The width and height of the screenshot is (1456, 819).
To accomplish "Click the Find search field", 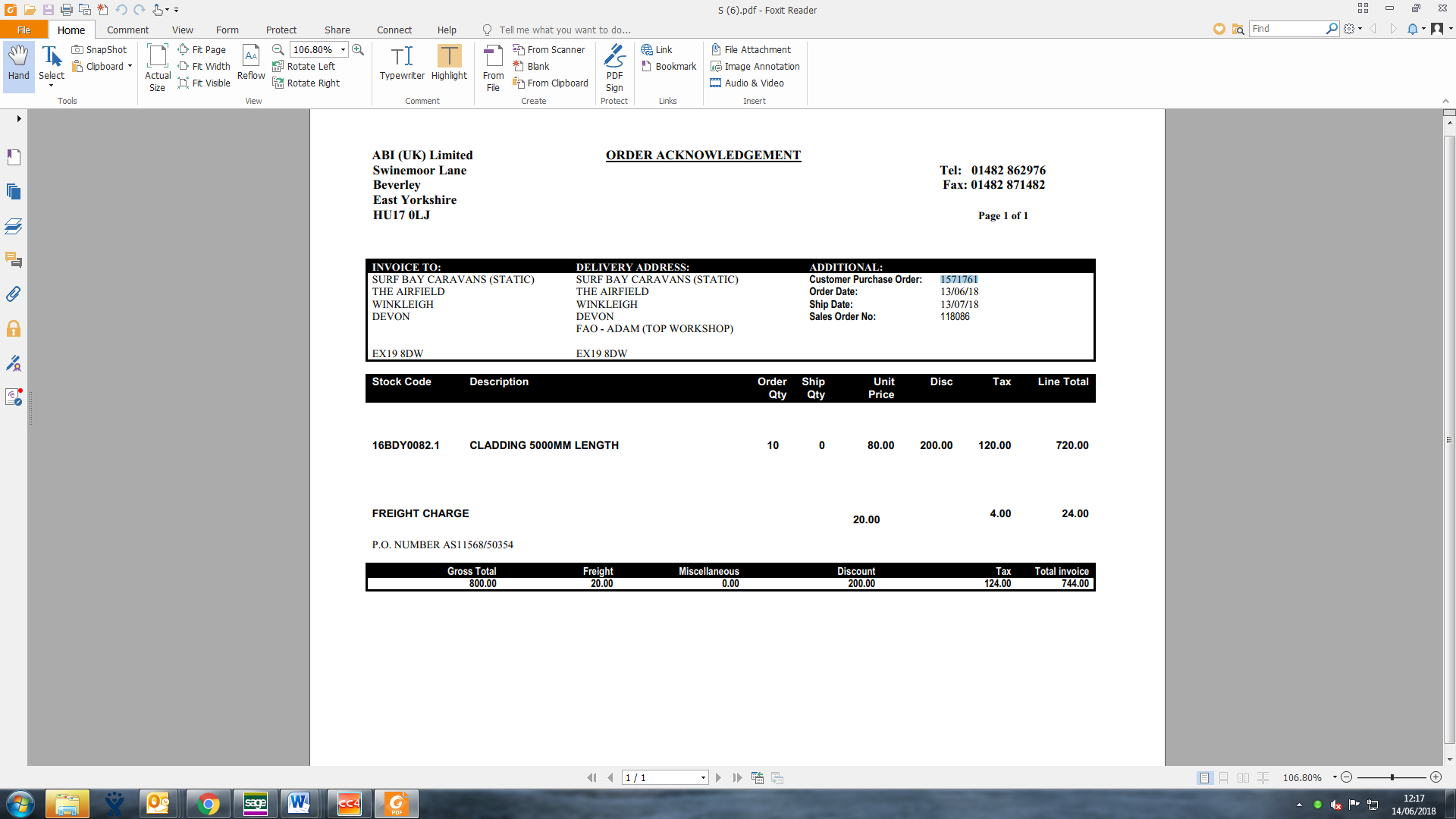I will click(x=1286, y=29).
